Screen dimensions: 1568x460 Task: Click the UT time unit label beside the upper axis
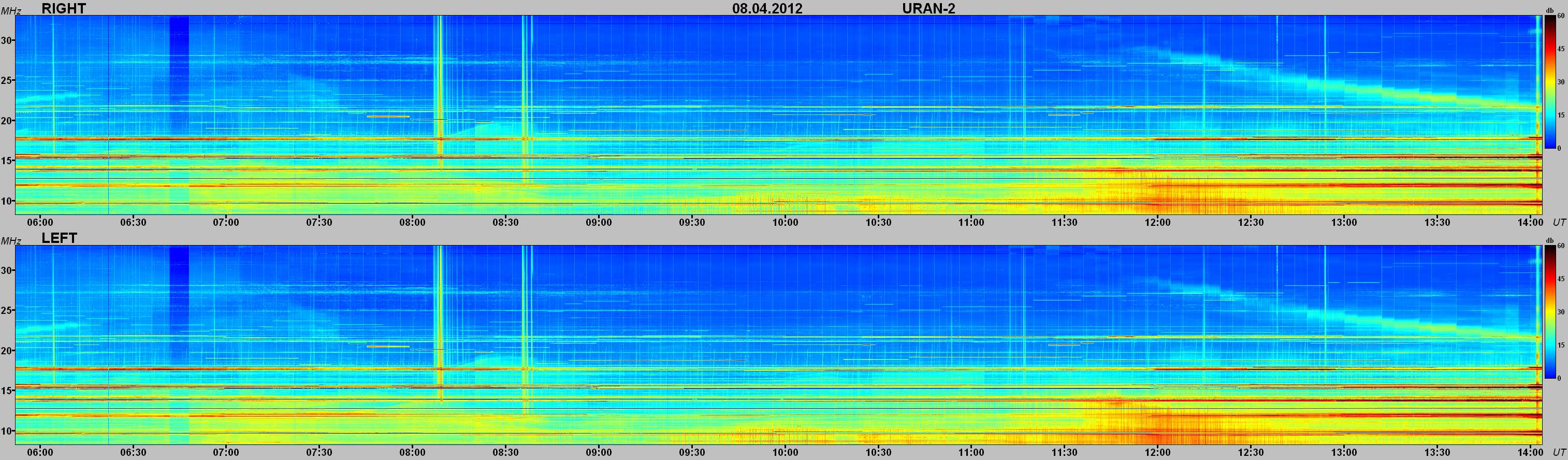pyautogui.click(x=1558, y=222)
